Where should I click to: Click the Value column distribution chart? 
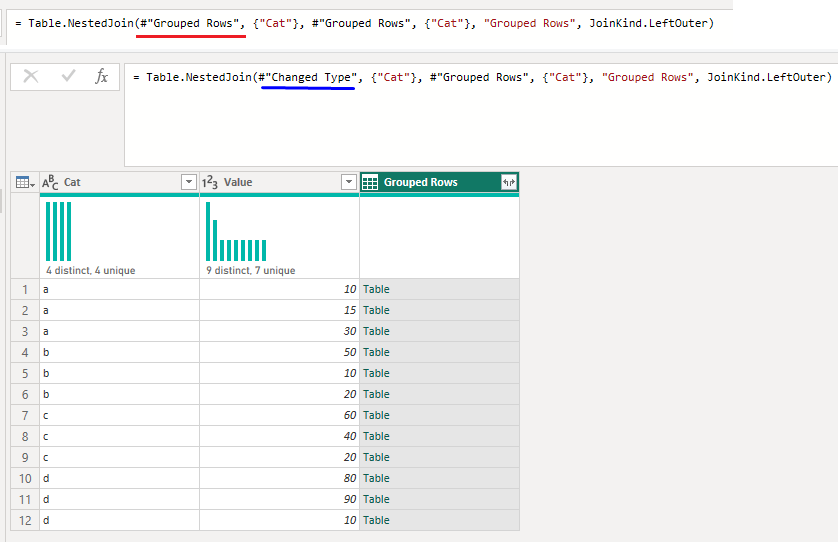[237, 232]
